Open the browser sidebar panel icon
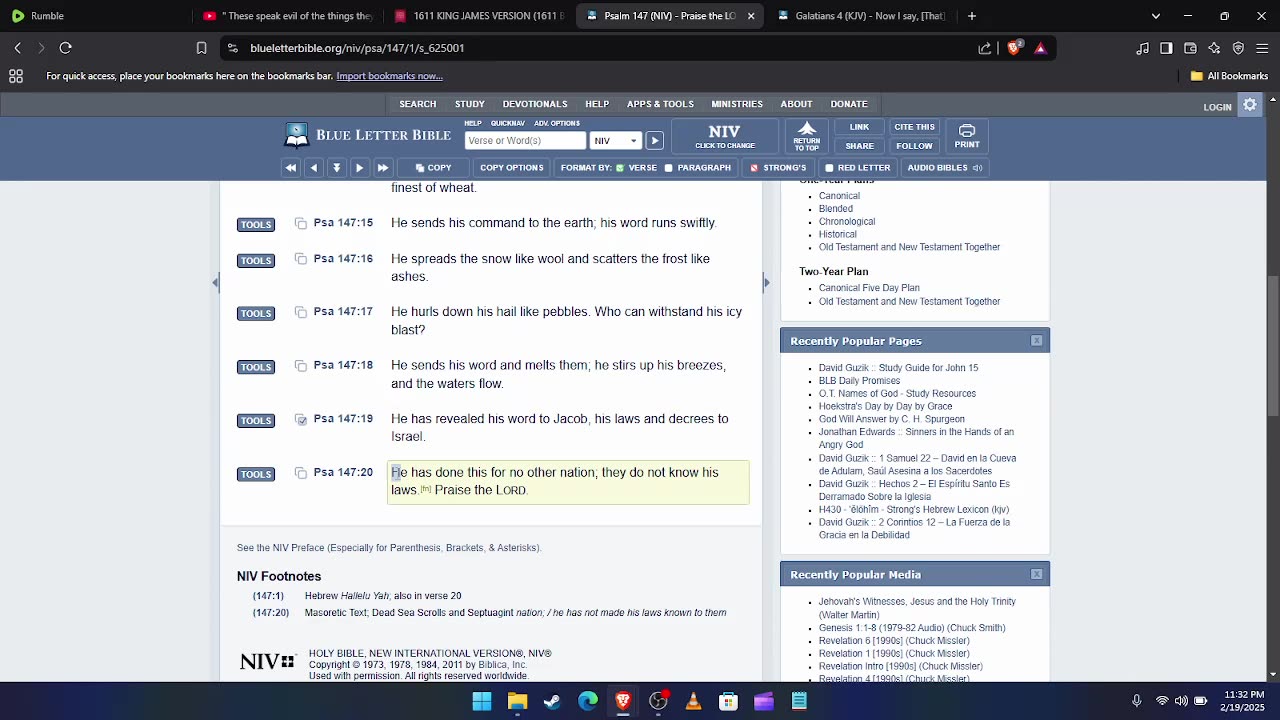Viewport: 1280px width, 720px height. click(1166, 48)
